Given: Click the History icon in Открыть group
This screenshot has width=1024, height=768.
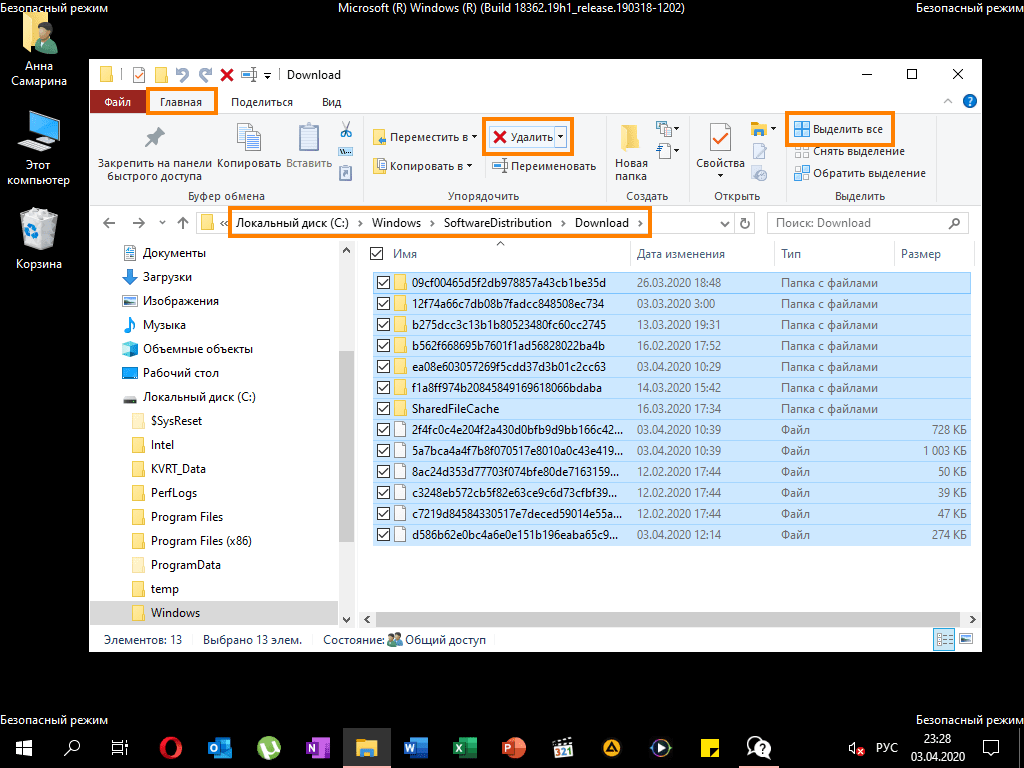Looking at the screenshot, I should (x=760, y=173).
